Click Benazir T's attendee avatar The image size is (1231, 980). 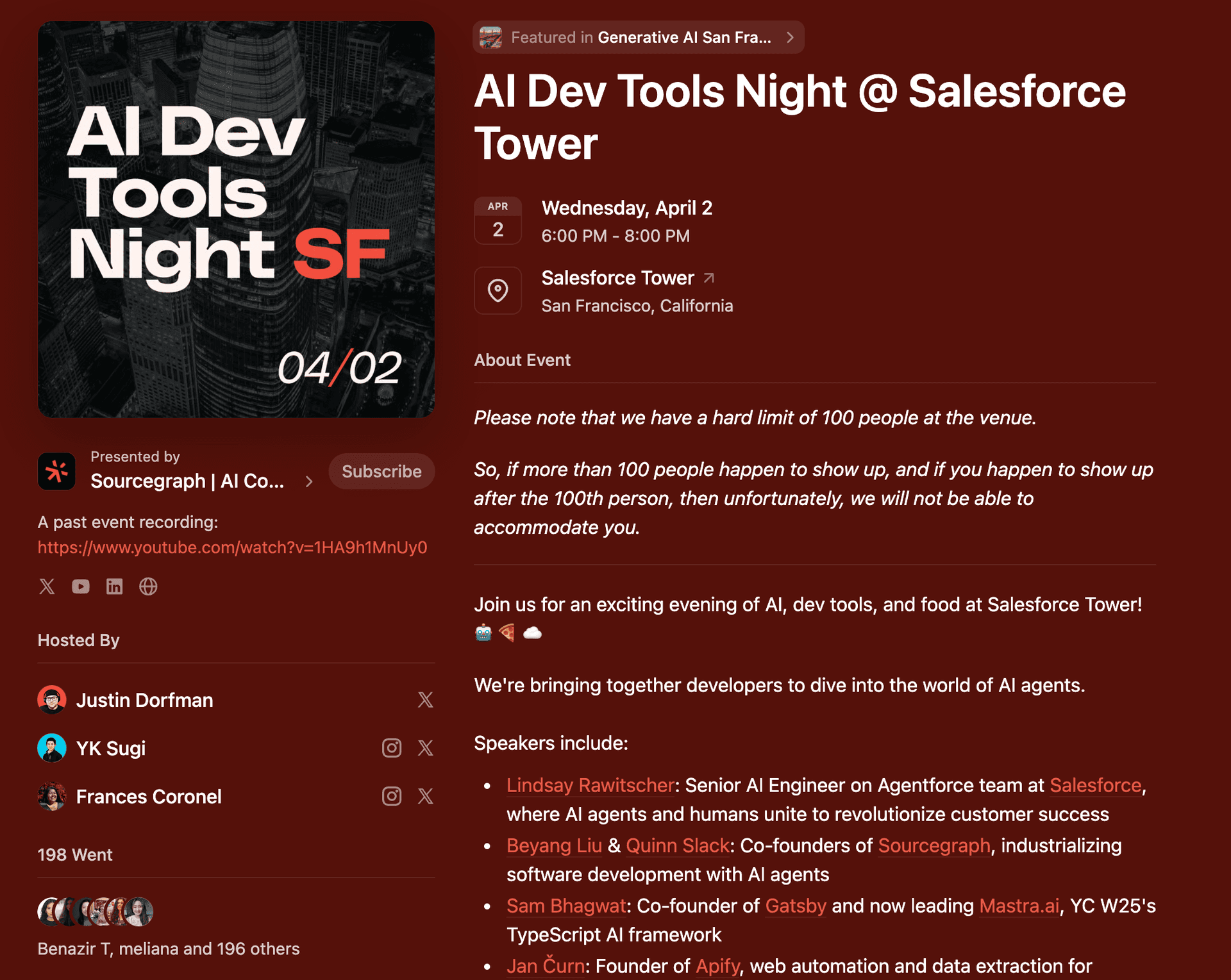click(48, 911)
